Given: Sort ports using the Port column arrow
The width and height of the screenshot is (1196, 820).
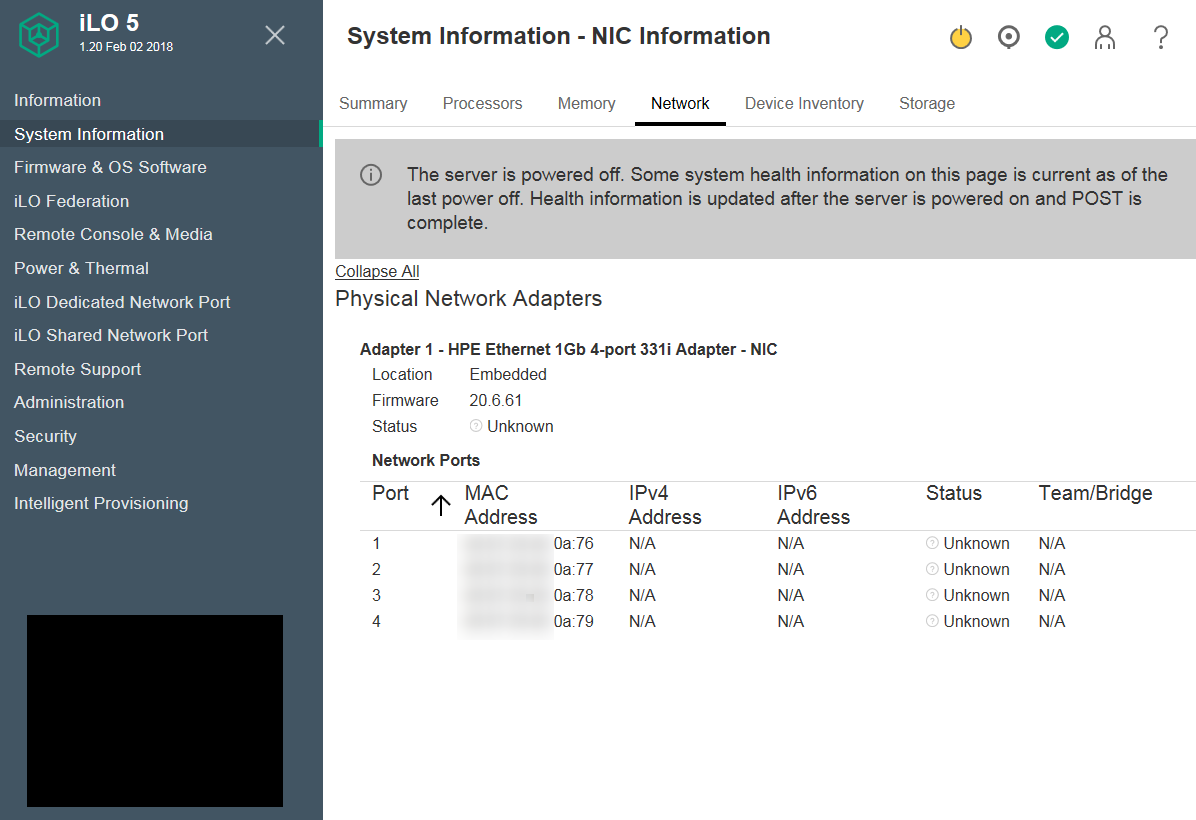Looking at the screenshot, I should coord(441,505).
